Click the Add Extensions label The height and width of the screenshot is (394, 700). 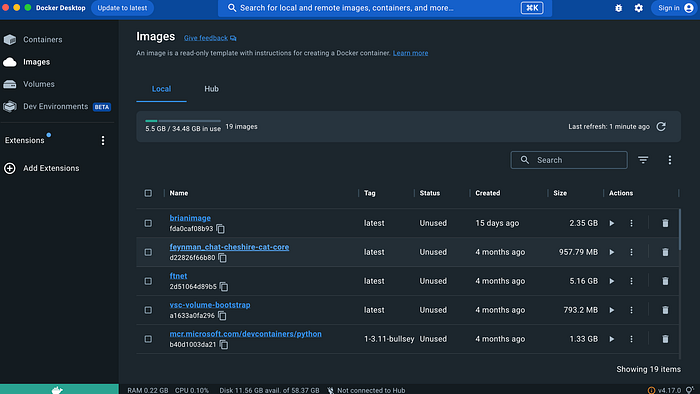coord(51,168)
